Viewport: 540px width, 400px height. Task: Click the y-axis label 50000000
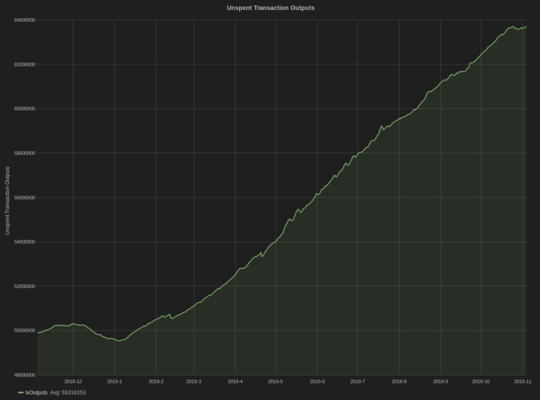(24, 330)
